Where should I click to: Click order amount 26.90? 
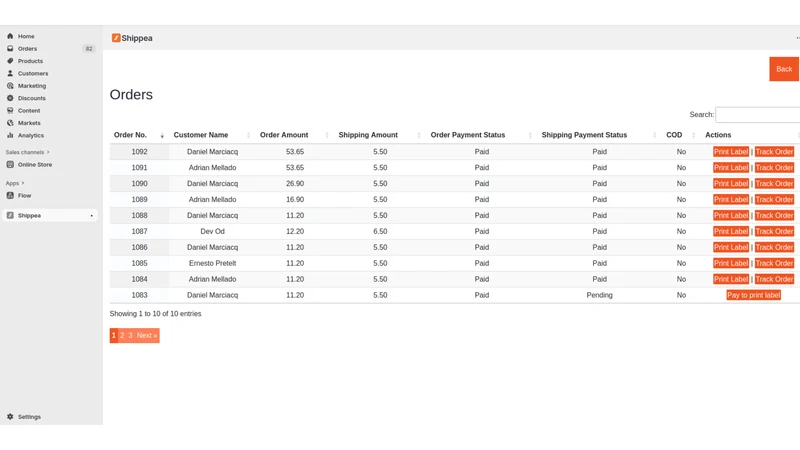[295, 183]
